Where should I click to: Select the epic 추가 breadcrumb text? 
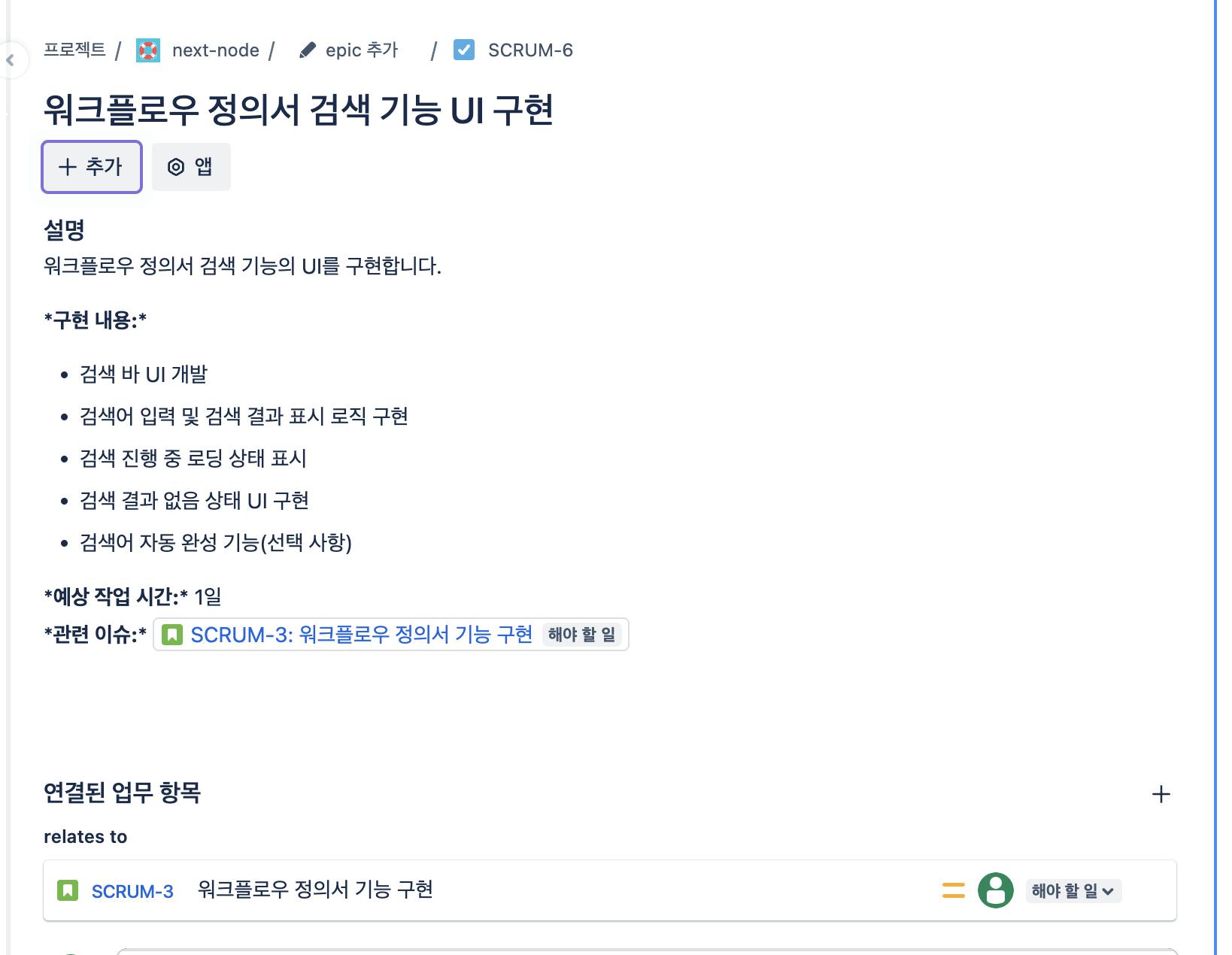pos(362,50)
